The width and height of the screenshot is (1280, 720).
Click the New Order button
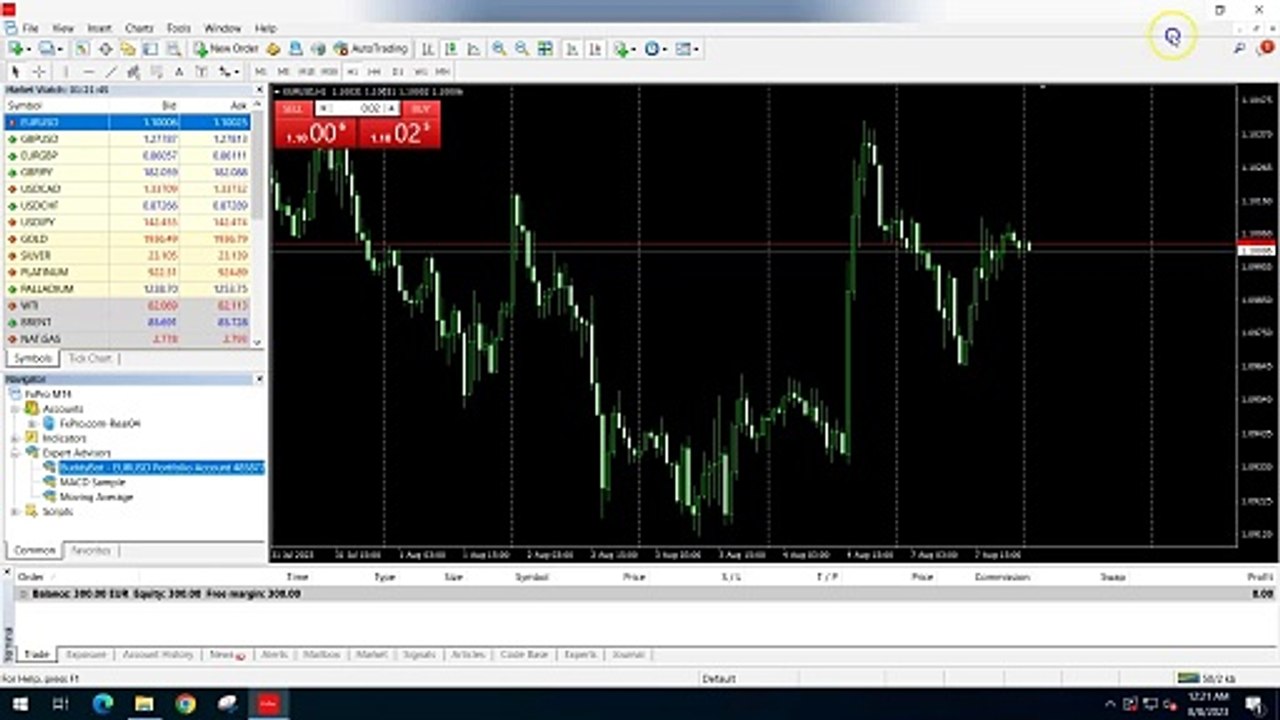[227, 48]
